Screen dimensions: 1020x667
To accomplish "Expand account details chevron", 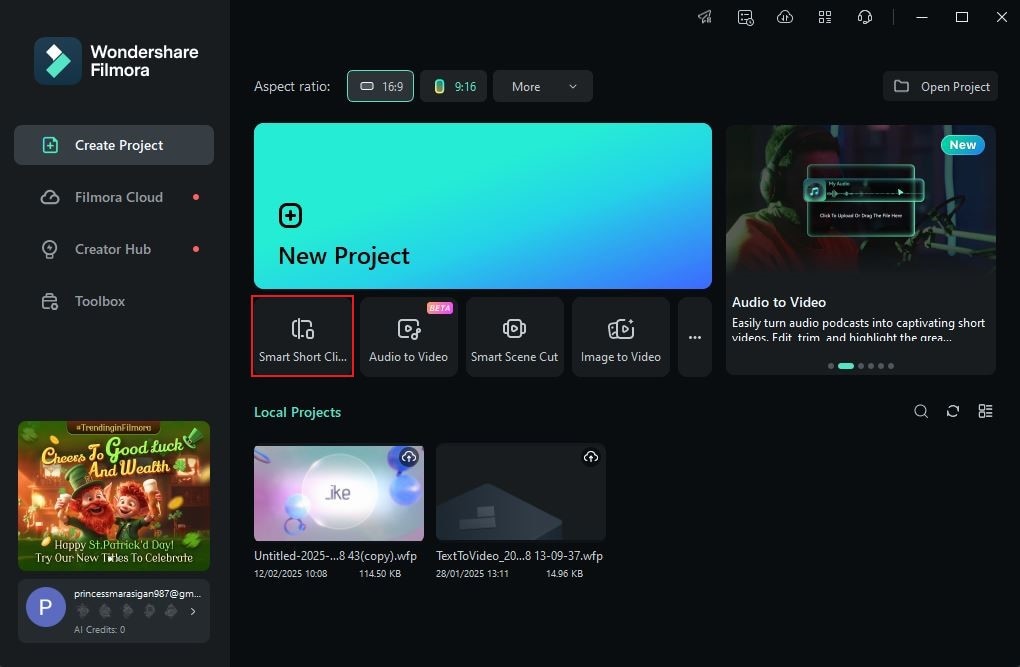I will (x=193, y=611).
